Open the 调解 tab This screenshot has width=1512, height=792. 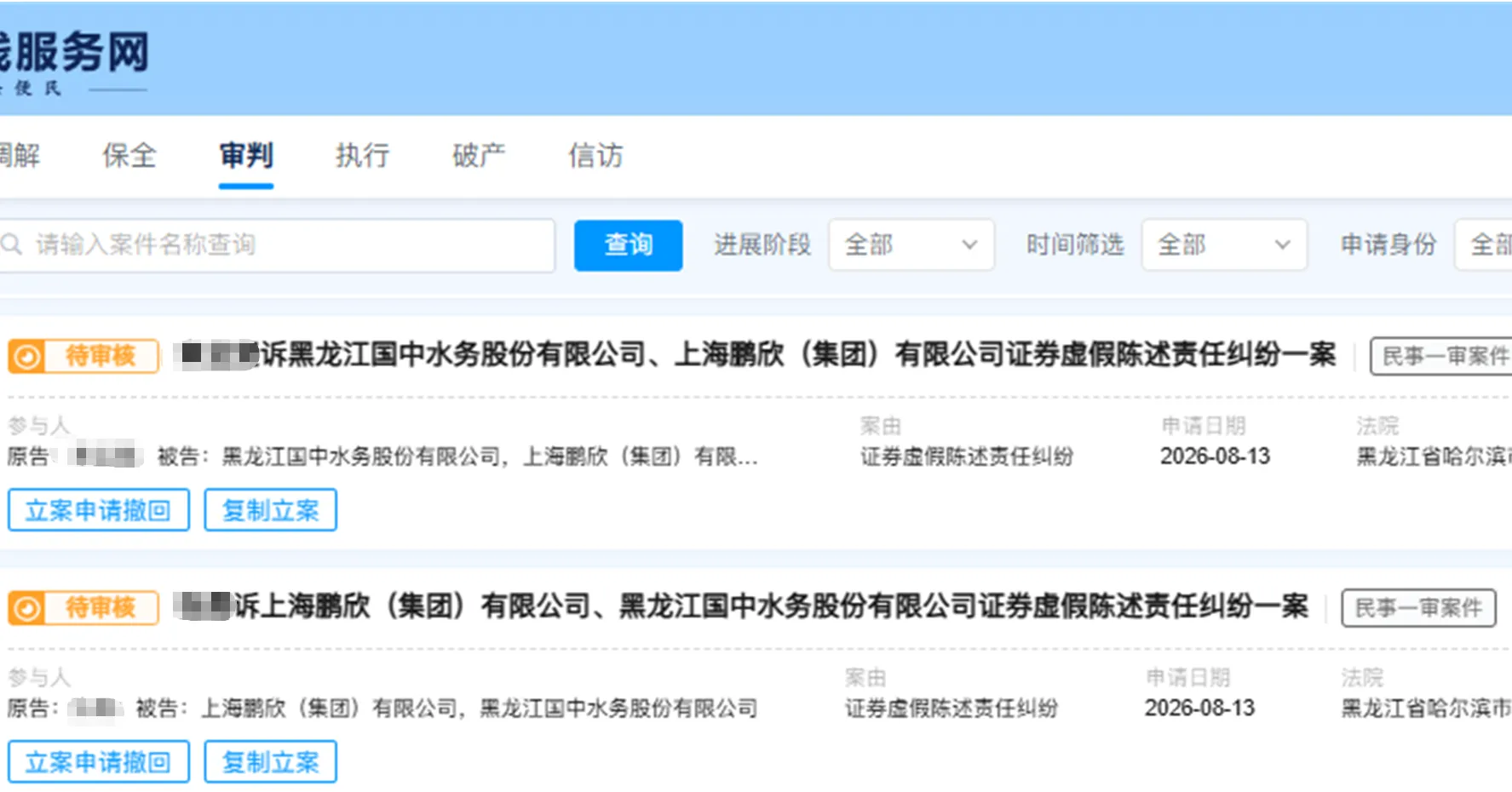click(20, 156)
